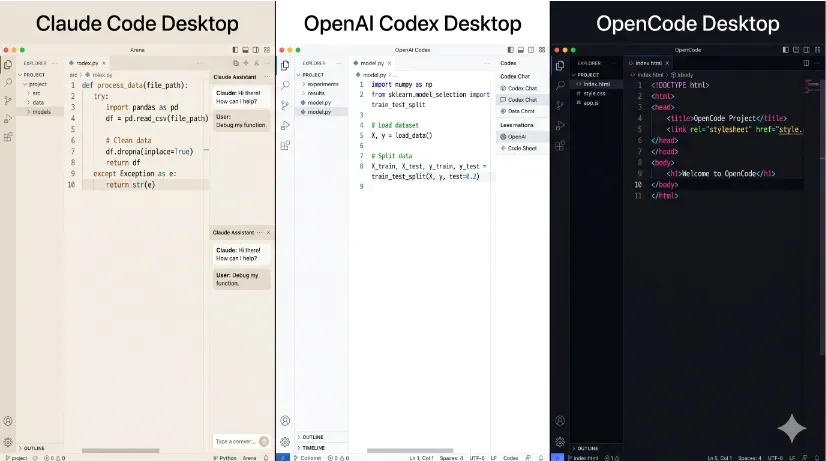The height and width of the screenshot is (461, 826).
Task: Select Search icon in OpenCode activity bar
Action: [560, 85]
